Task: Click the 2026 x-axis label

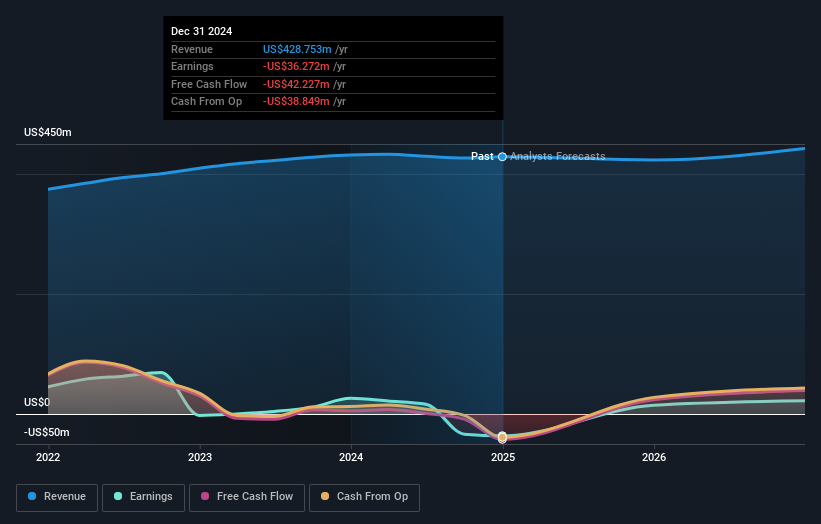Action: click(654, 457)
